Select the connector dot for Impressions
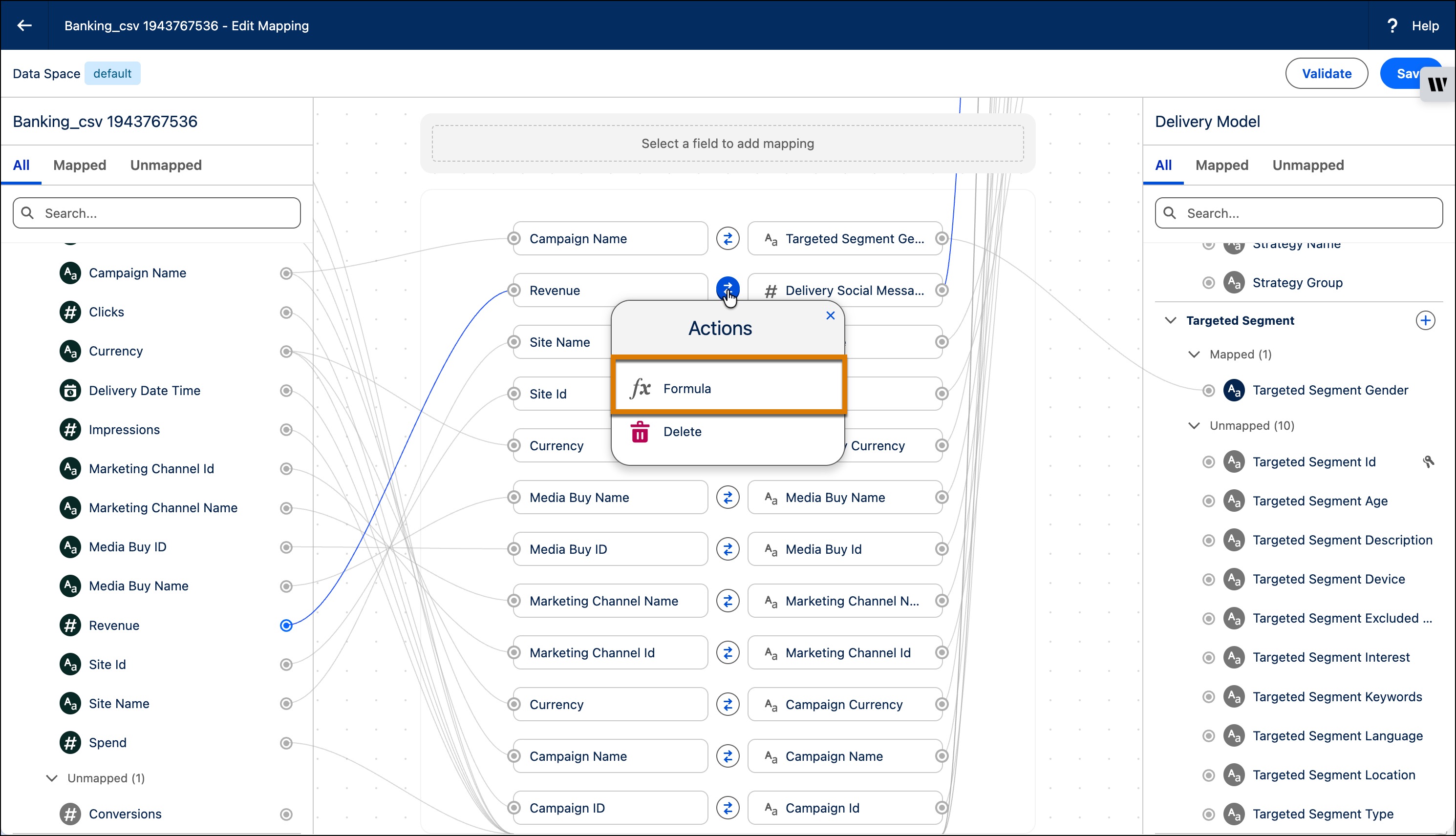1456x836 pixels. coord(286,430)
